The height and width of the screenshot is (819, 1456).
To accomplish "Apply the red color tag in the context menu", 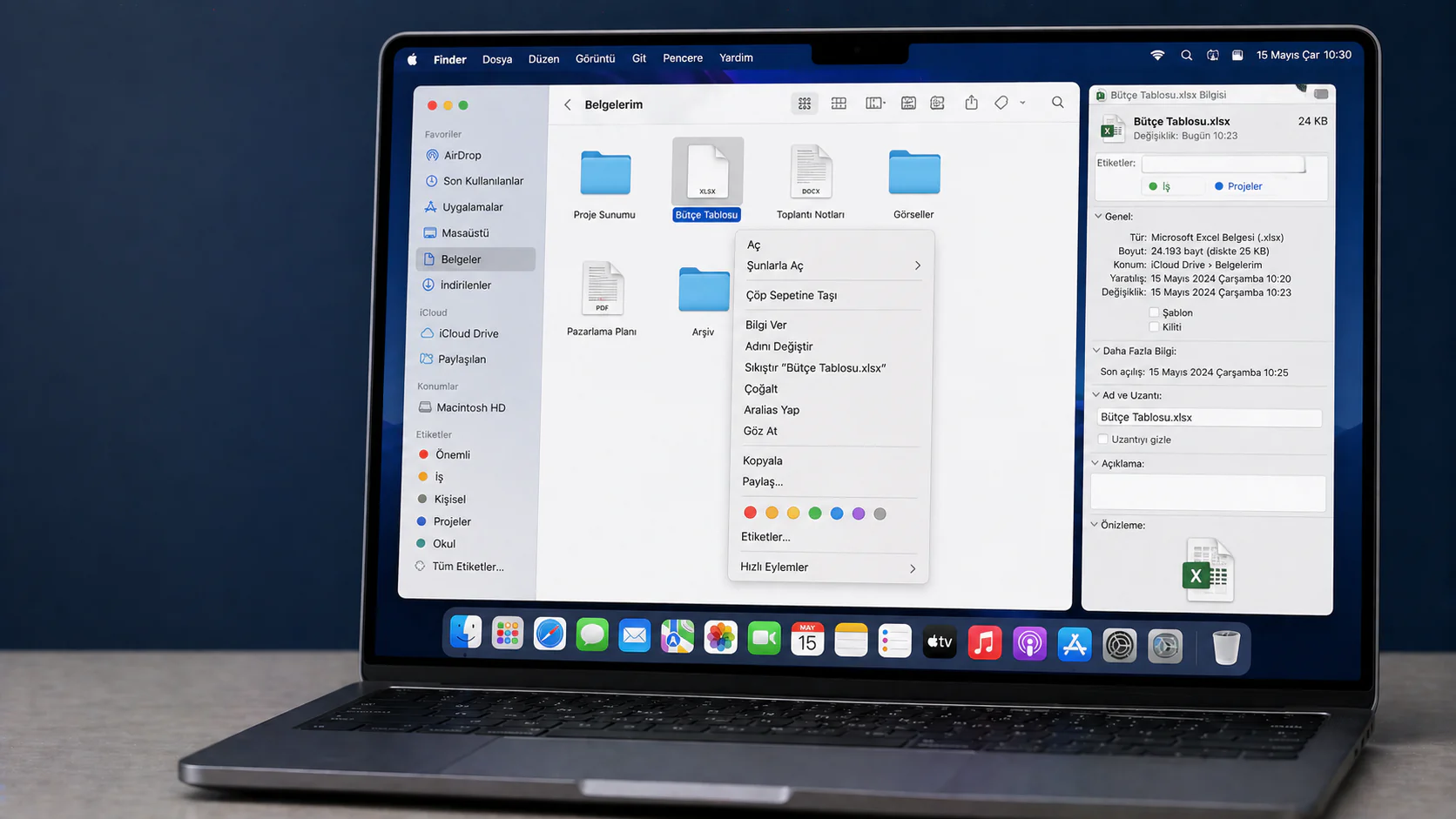I will click(x=750, y=513).
